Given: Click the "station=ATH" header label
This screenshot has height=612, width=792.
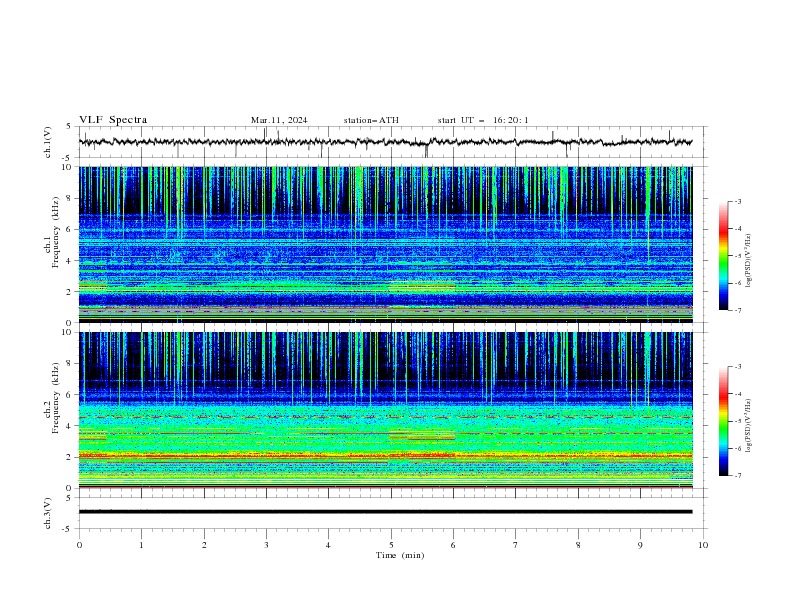Looking at the screenshot, I should click(371, 120).
